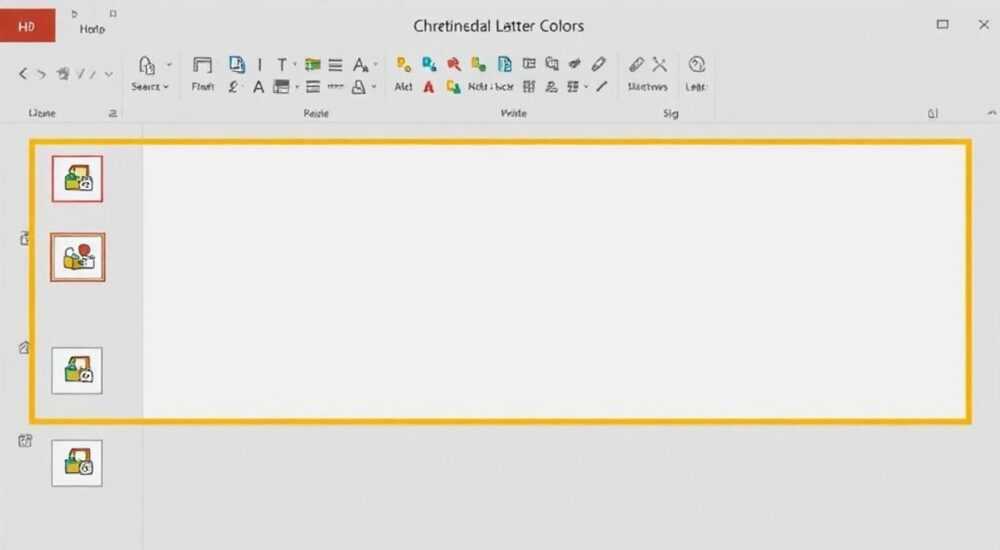Open the dropdown beside the table grid icon
This screenshot has height=550, width=1000.
[586, 87]
